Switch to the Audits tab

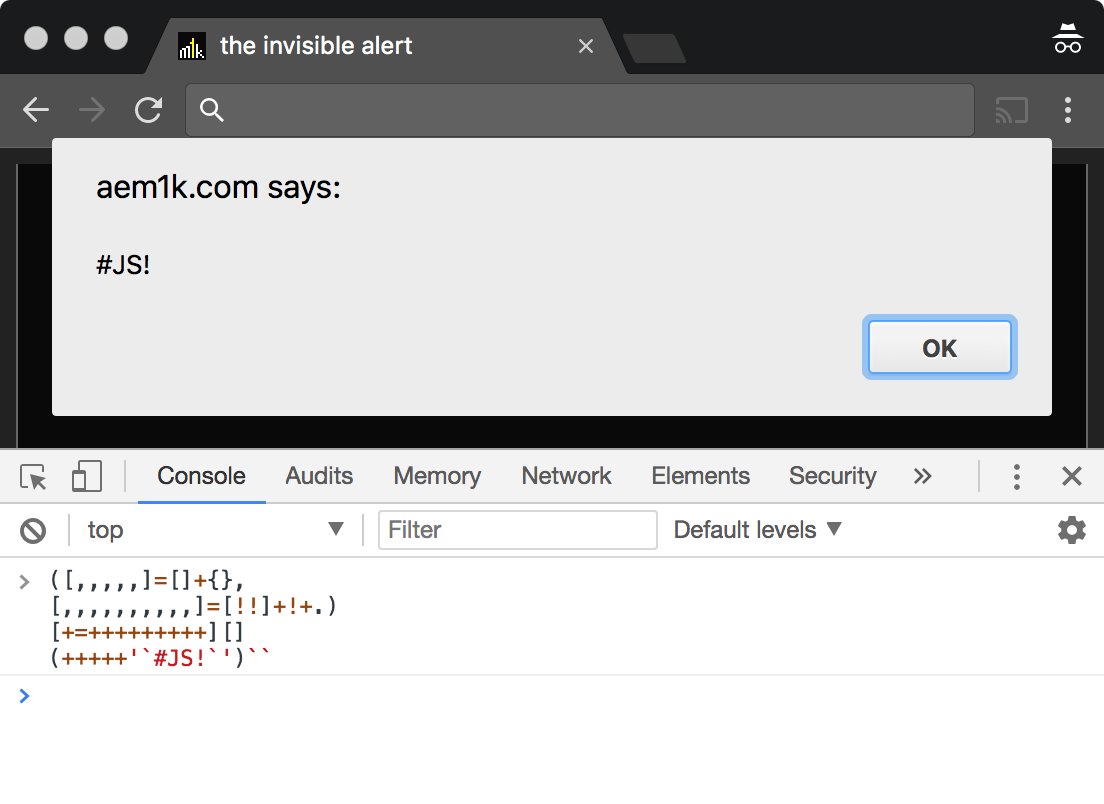pos(319,476)
